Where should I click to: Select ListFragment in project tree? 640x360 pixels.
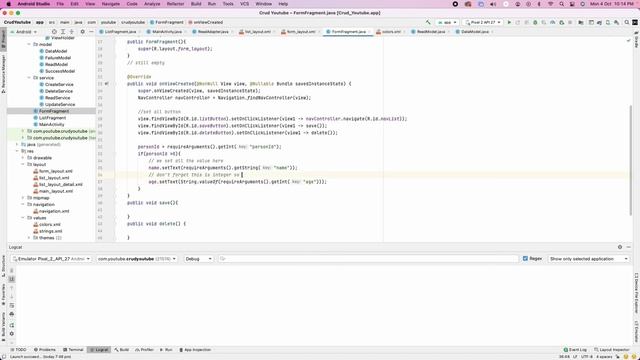pyautogui.click(x=52, y=118)
